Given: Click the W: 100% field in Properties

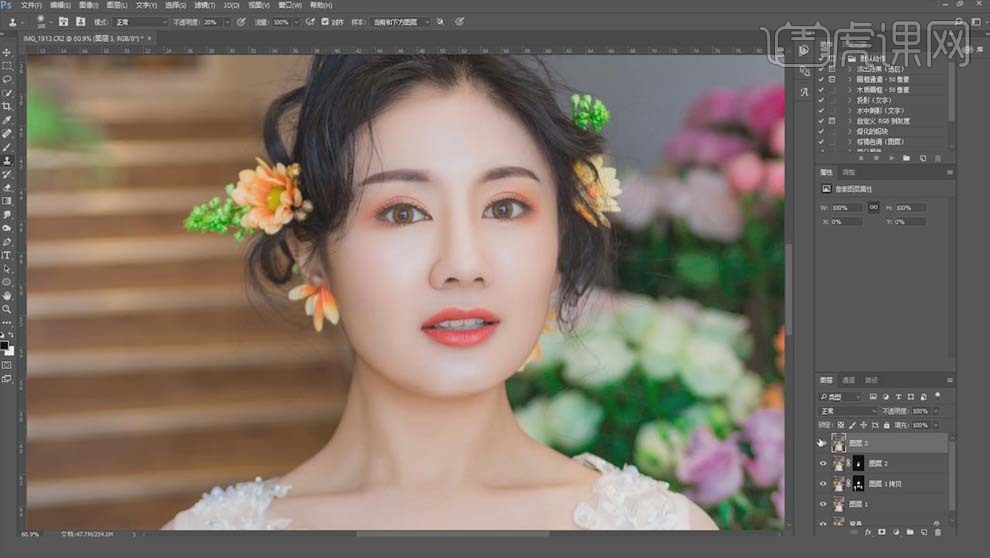Looking at the screenshot, I should pyautogui.click(x=846, y=208).
